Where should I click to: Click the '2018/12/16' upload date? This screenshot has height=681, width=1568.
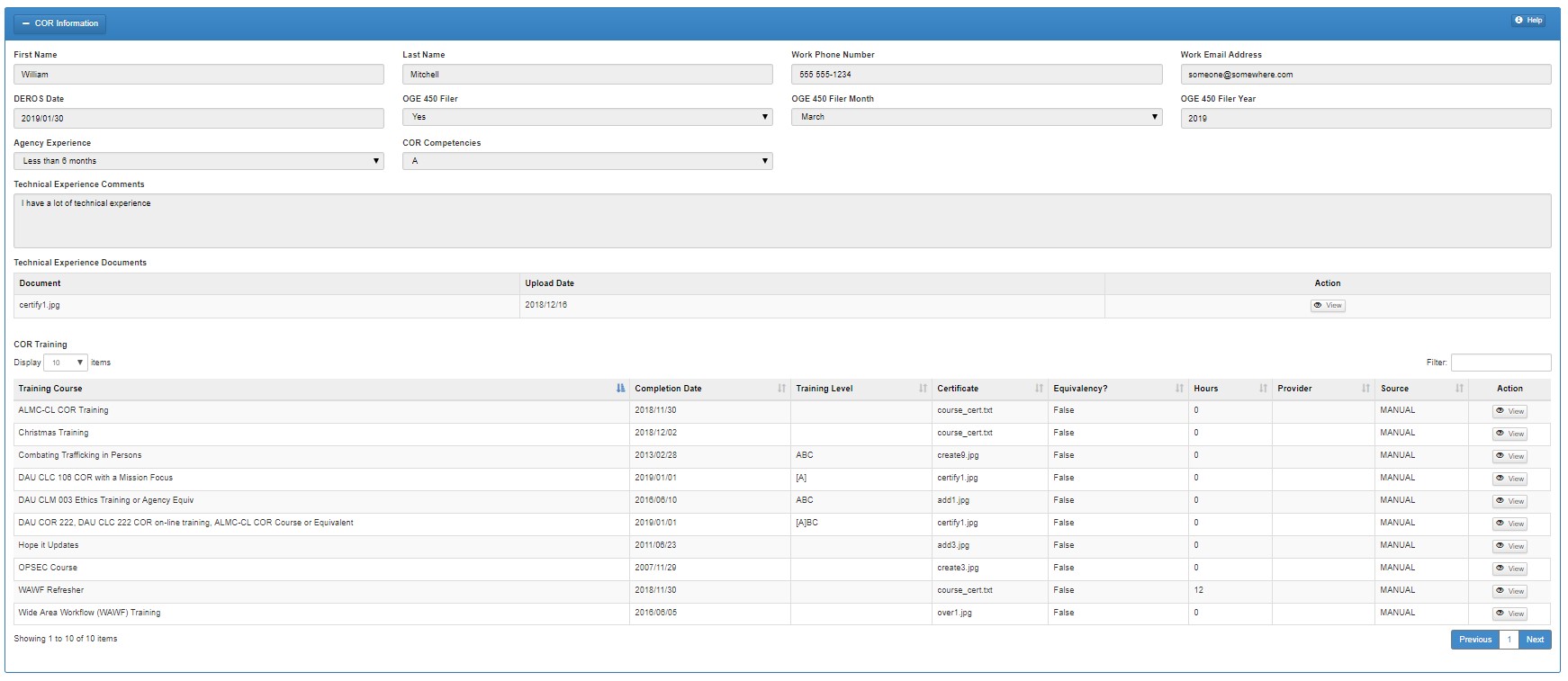[546, 305]
